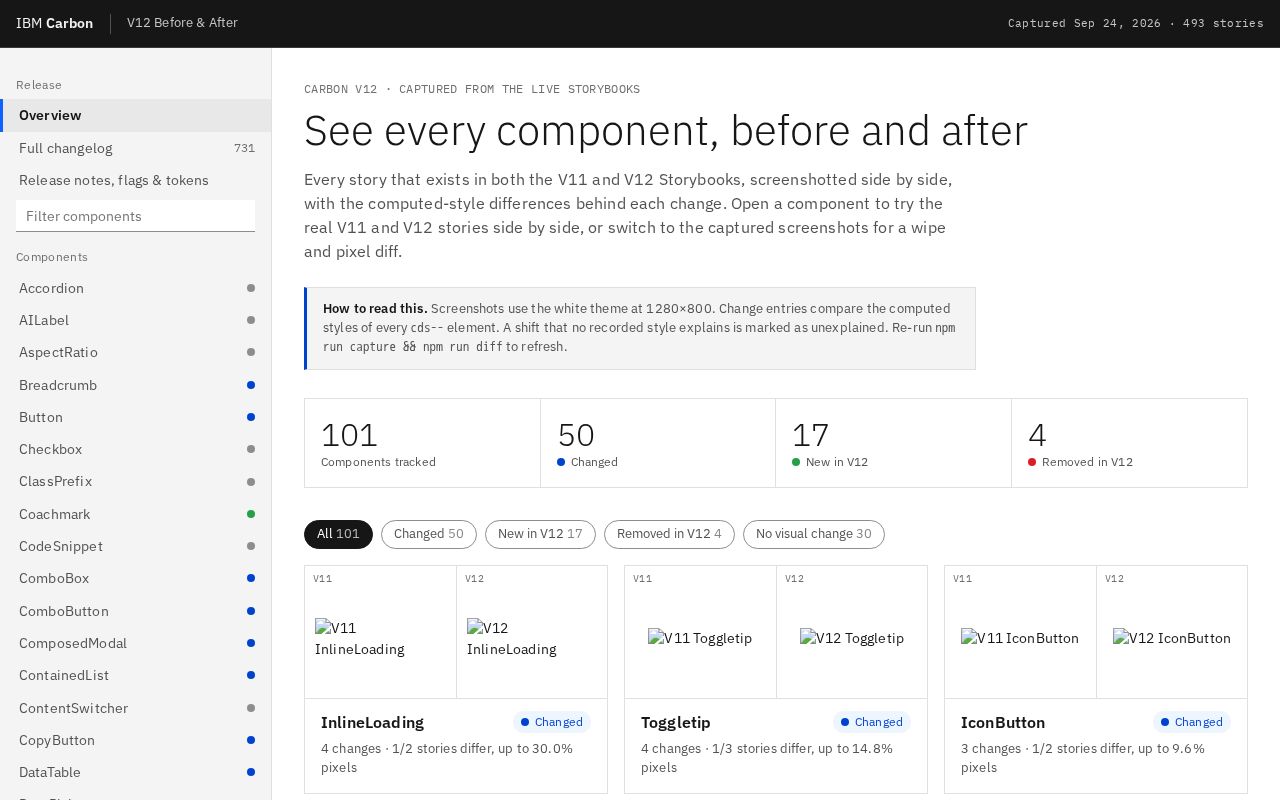Filter by Removed in V12 pill
The width and height of the screenshot is (1280, 800).
pos(669,534)
